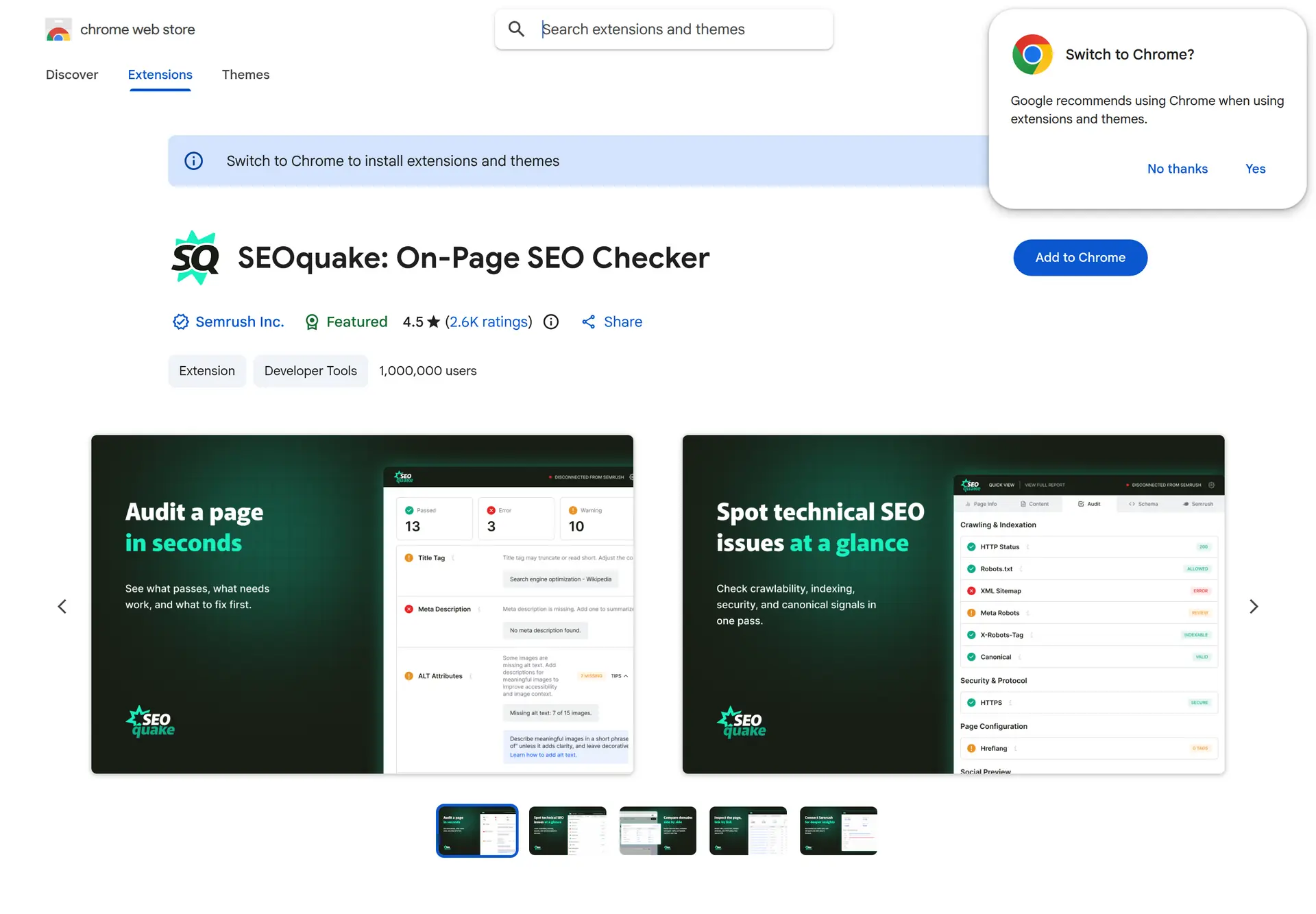Image resolution: width=1316 pixels, height=914 pixels.
Task: Click the 4.5 star rating value
Action: (x=413, y=322)
